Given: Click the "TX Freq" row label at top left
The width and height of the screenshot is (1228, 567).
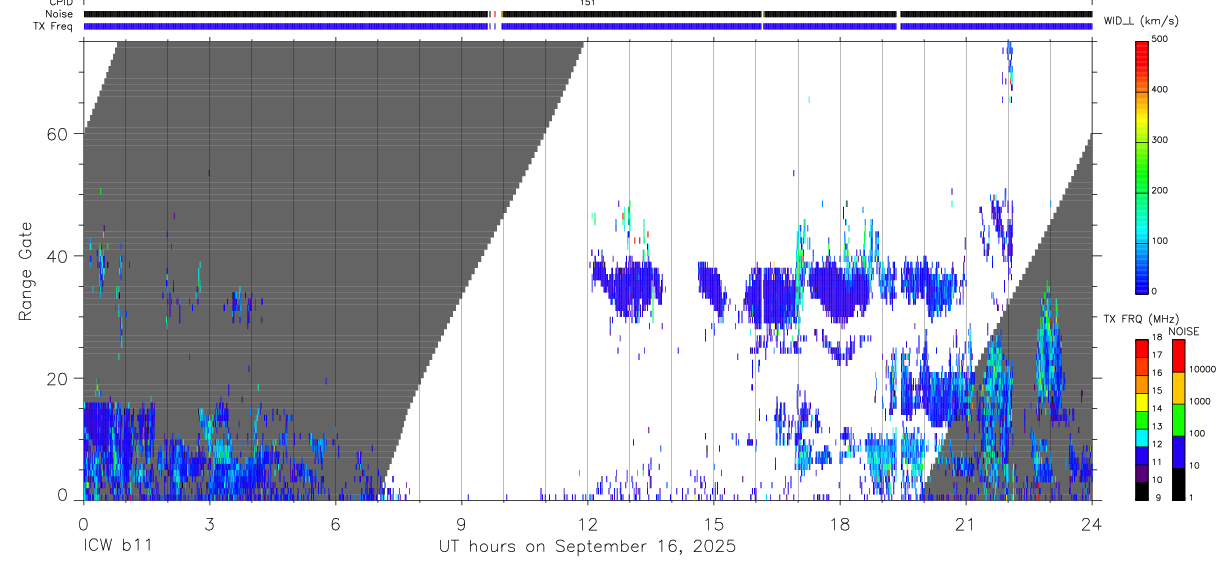Looking at the screenshot, I should (53, 25).
